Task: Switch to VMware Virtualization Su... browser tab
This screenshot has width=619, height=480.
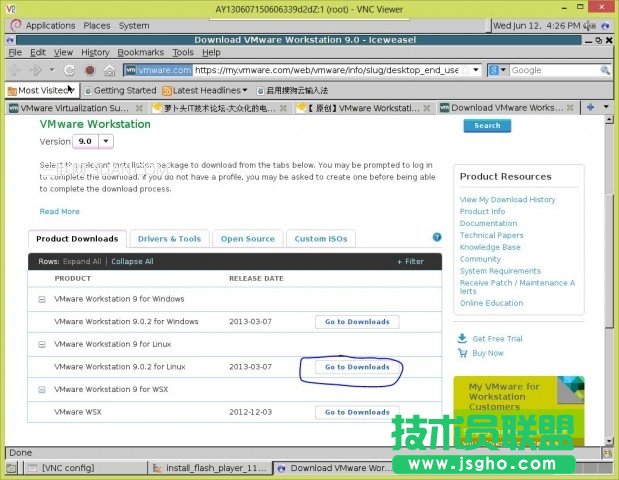Action: [74, 108]
